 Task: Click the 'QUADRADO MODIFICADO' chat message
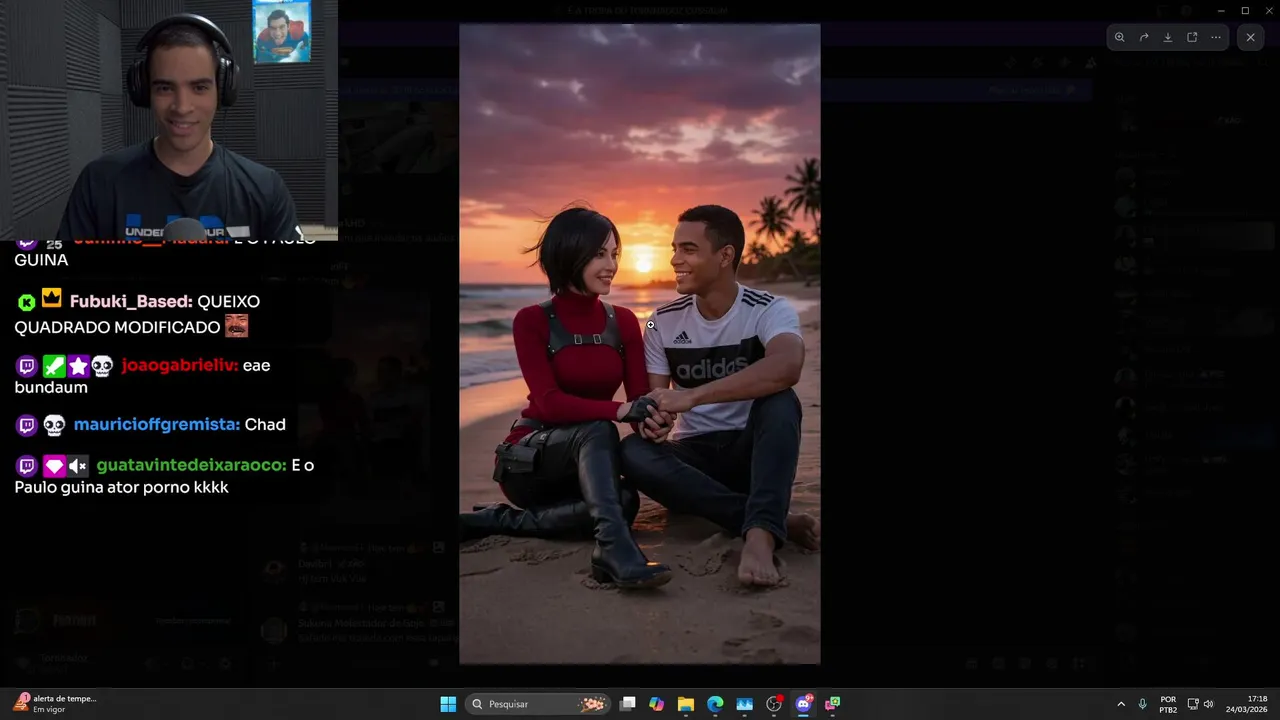pyautogui.click(x=117, y=327)
